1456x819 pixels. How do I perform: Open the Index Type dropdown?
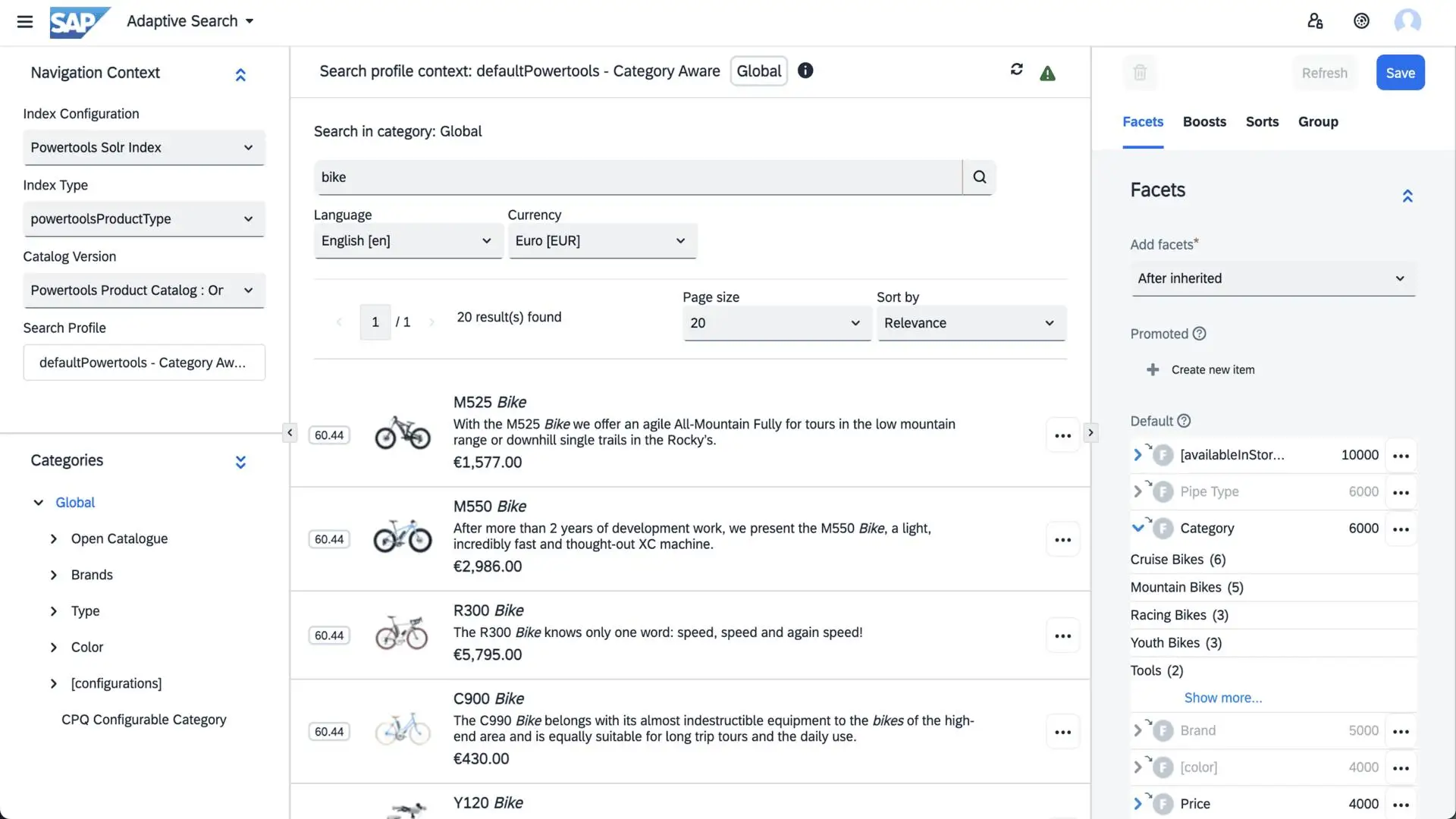[x=144, y=218]
